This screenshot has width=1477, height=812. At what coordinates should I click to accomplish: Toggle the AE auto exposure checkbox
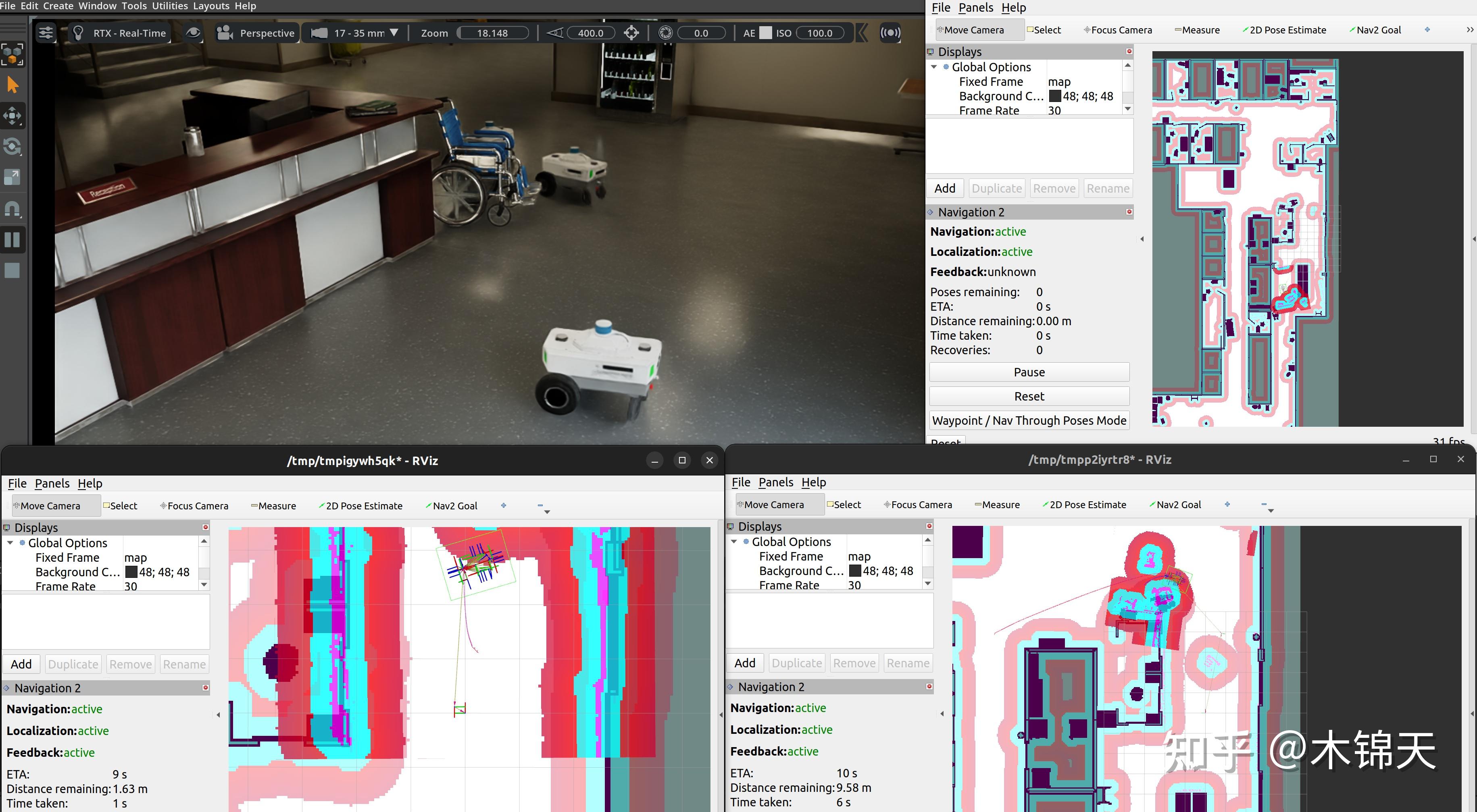[x=765, y=33]
